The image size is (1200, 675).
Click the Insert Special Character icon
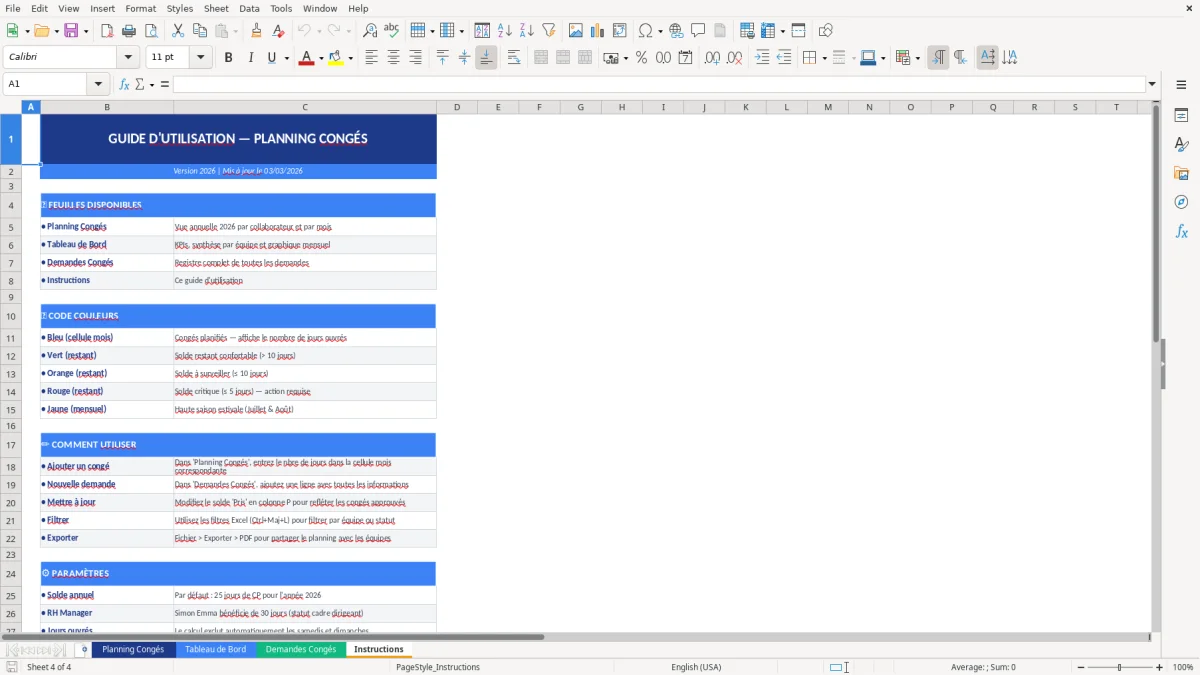click(647, 30)
